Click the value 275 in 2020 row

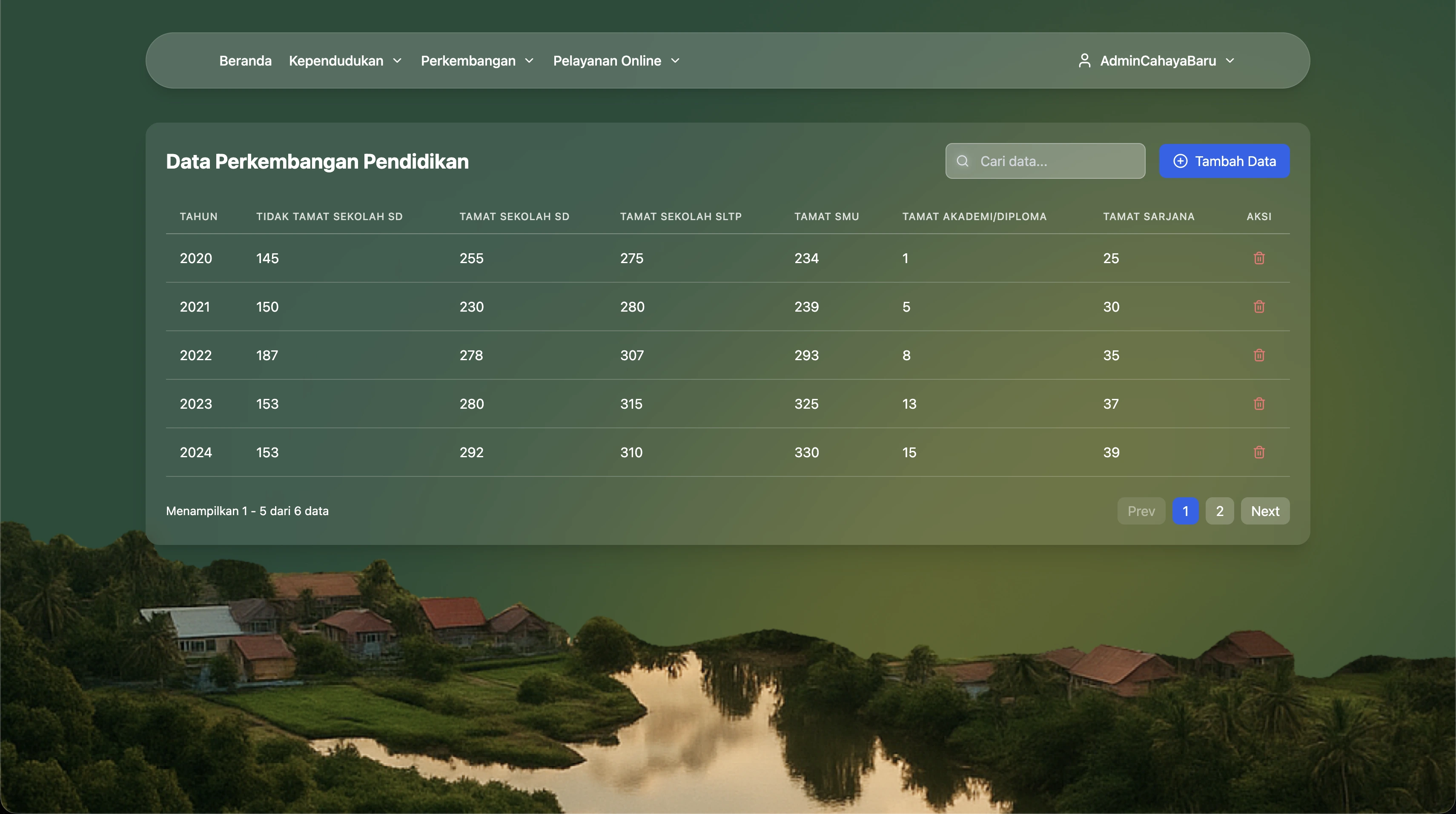click(x=631, y=258)
